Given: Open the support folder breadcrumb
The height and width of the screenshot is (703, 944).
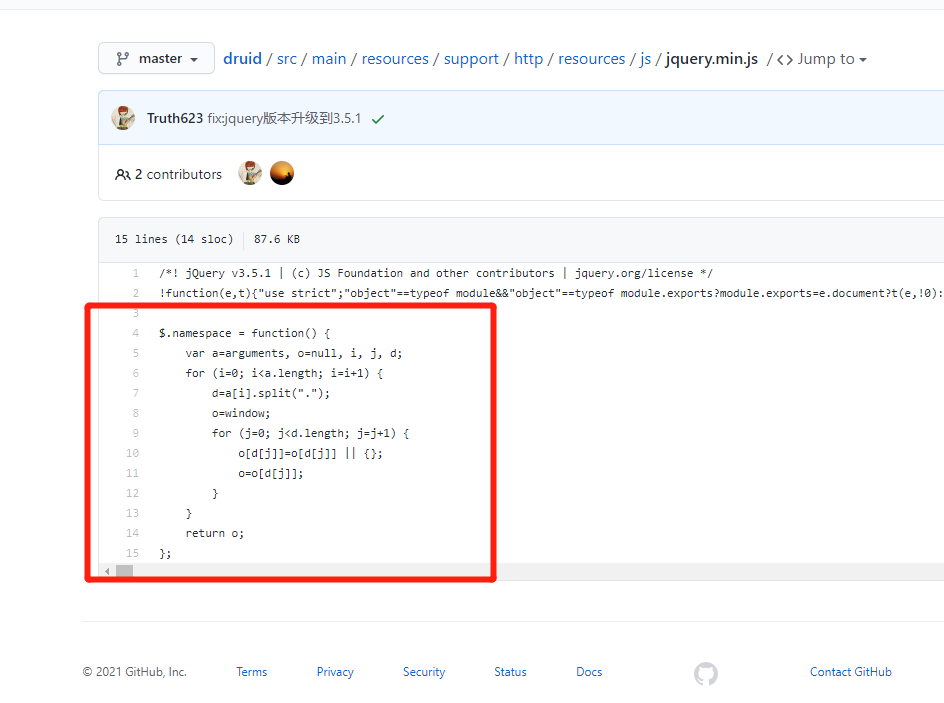Looking at the screenshot, I should [471, 58].
